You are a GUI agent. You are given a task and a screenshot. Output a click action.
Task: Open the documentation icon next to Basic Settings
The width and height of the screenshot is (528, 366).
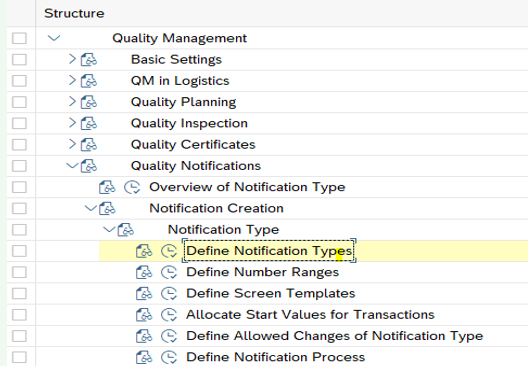pyautogui.click(x=89, y=60)
